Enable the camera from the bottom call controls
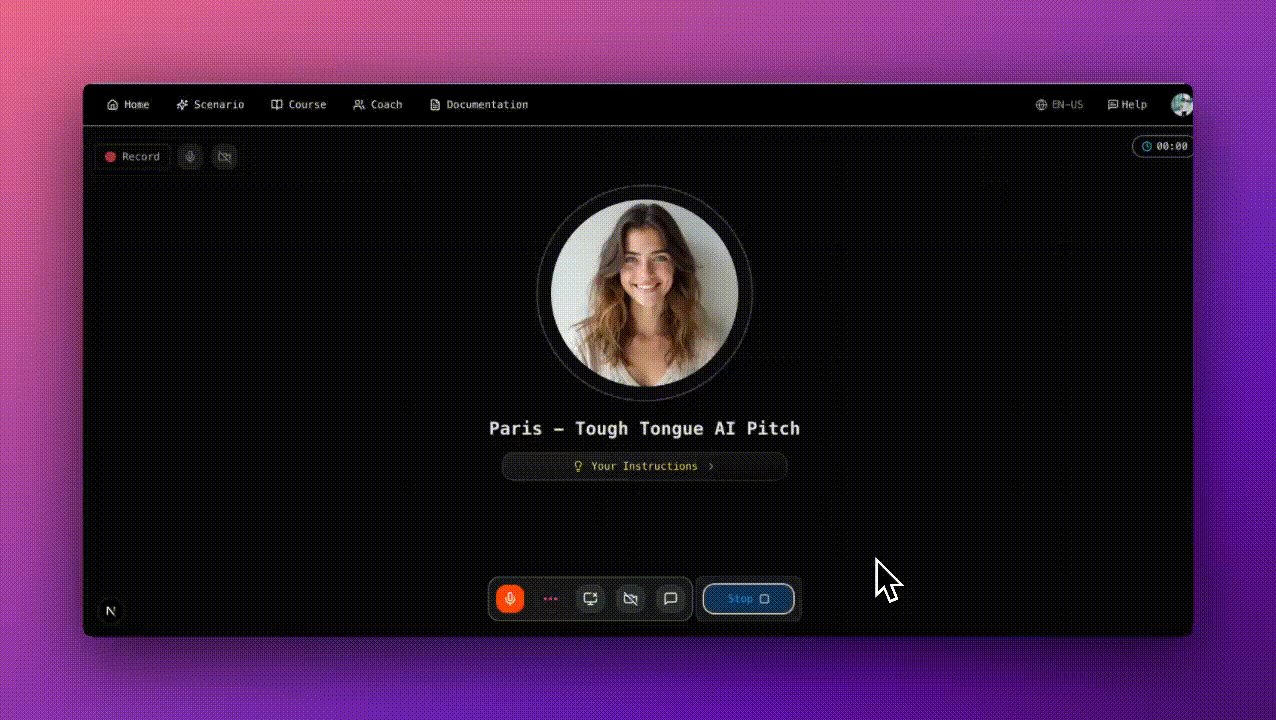1276x720 pixels. (x=630, y=598)
